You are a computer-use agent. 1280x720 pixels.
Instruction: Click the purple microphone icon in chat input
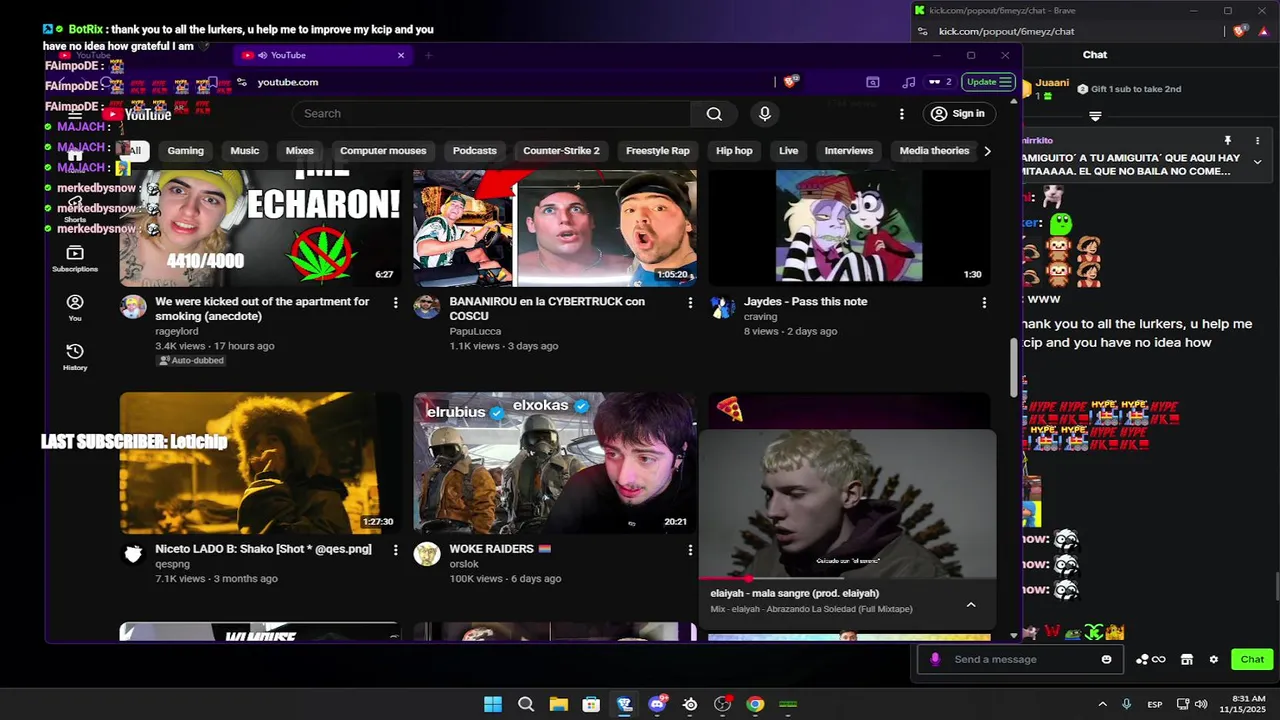[935, 659]
